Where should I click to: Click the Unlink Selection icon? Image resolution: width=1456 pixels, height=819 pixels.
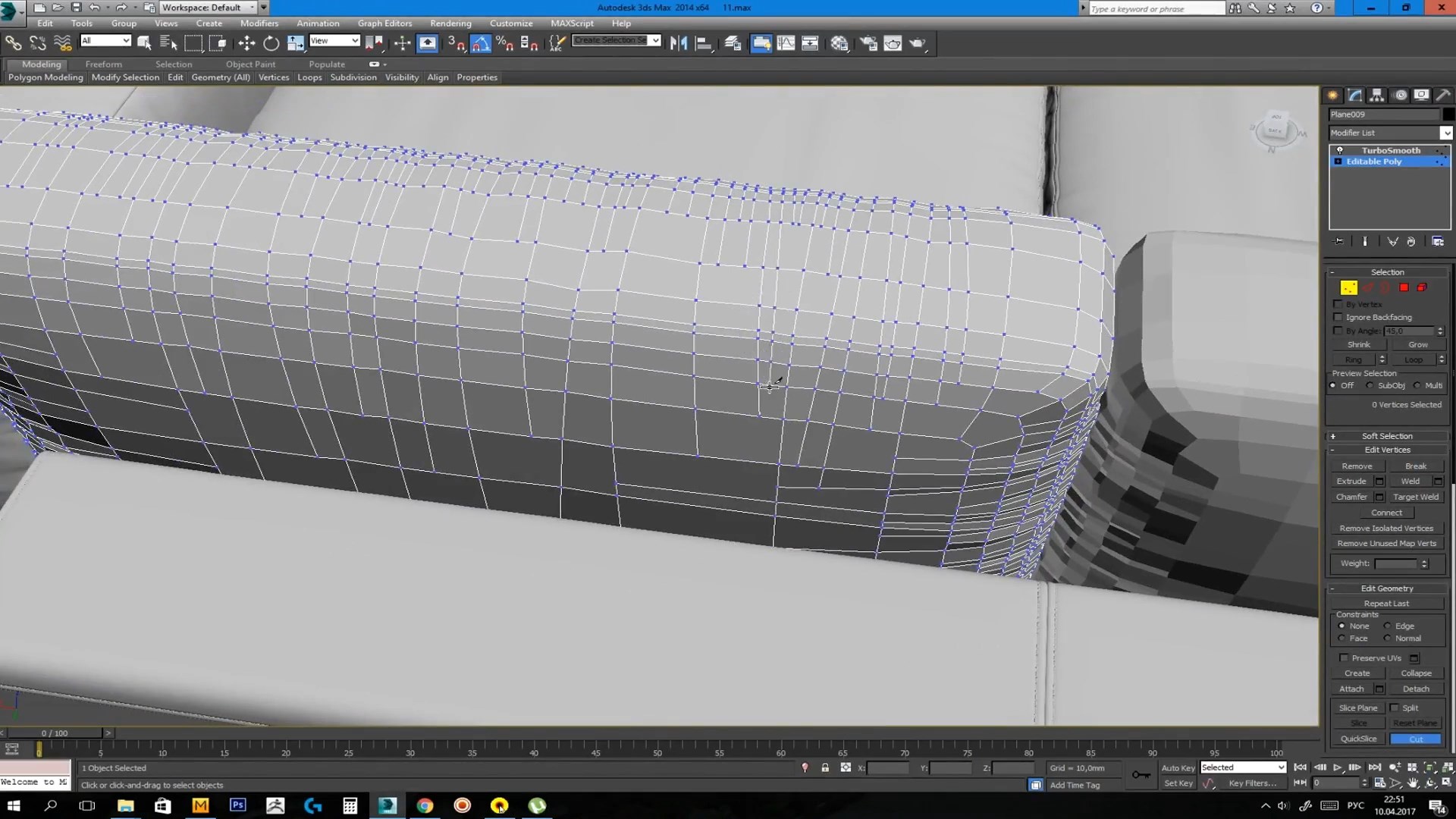click(x=37, y=43)
